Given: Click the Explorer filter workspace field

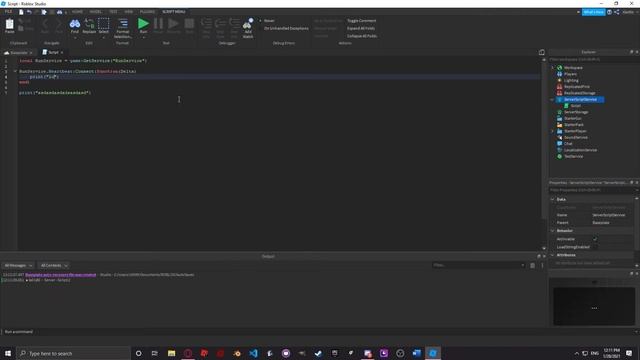Looking at the screenshot, I should point(594,59).
